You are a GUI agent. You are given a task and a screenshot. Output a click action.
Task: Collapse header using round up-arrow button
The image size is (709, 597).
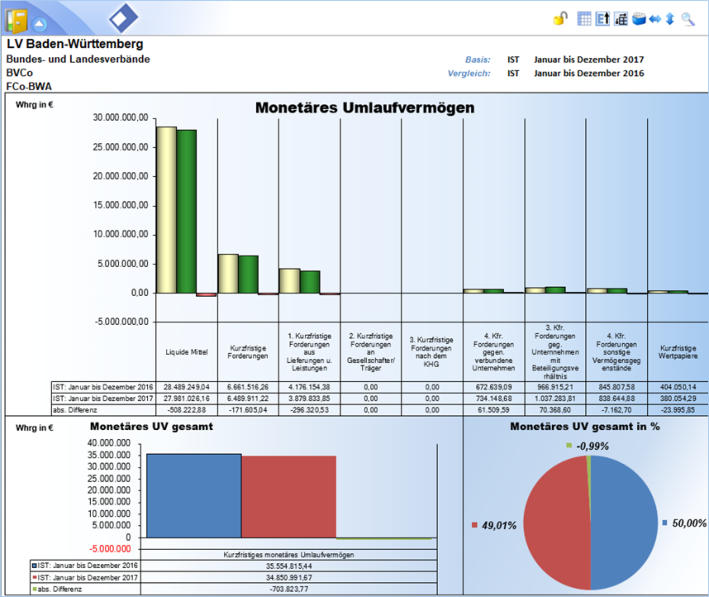(x=39, y=23)
